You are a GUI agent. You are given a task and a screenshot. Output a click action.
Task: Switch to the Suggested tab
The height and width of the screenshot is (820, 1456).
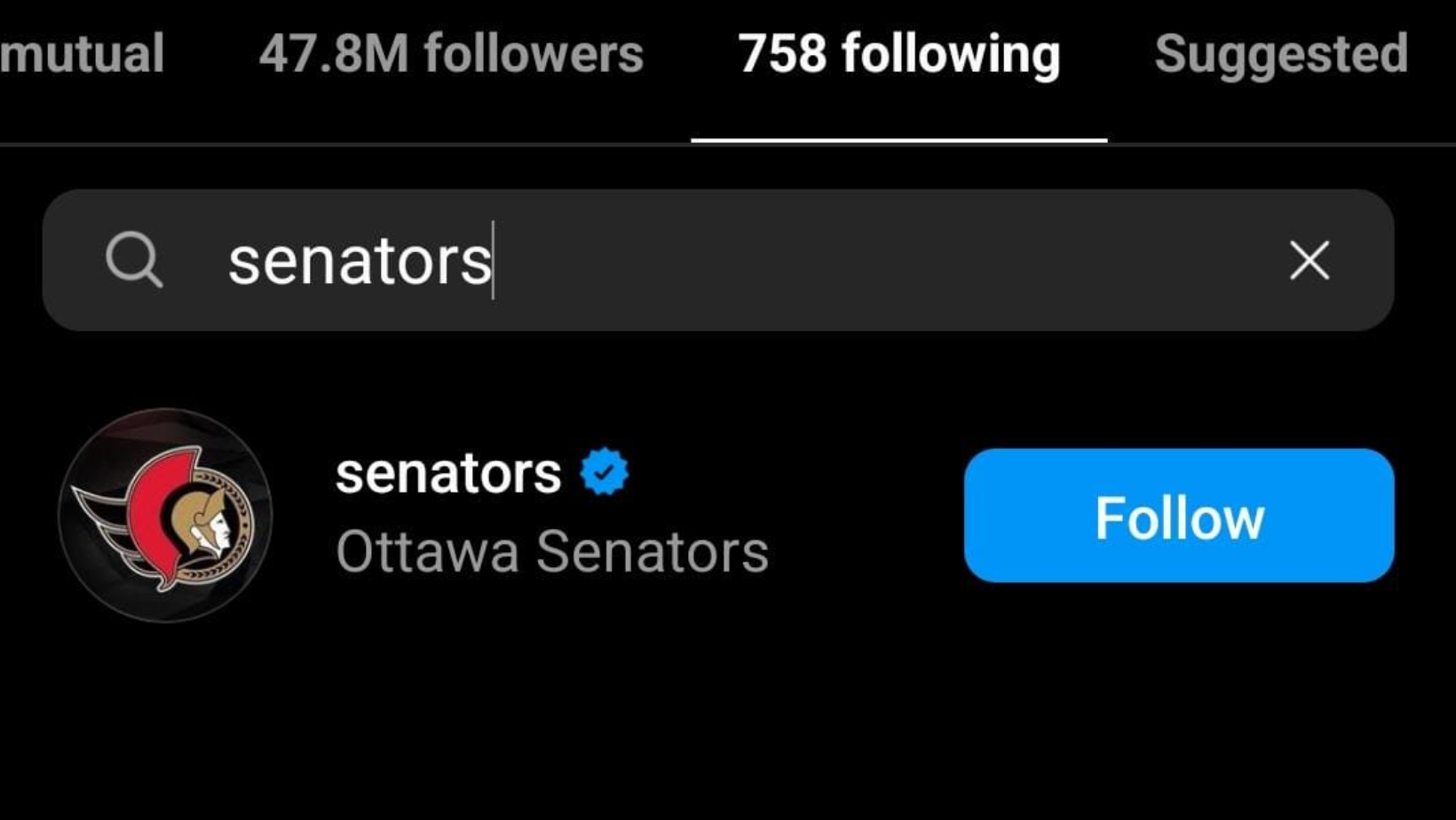1280,54
